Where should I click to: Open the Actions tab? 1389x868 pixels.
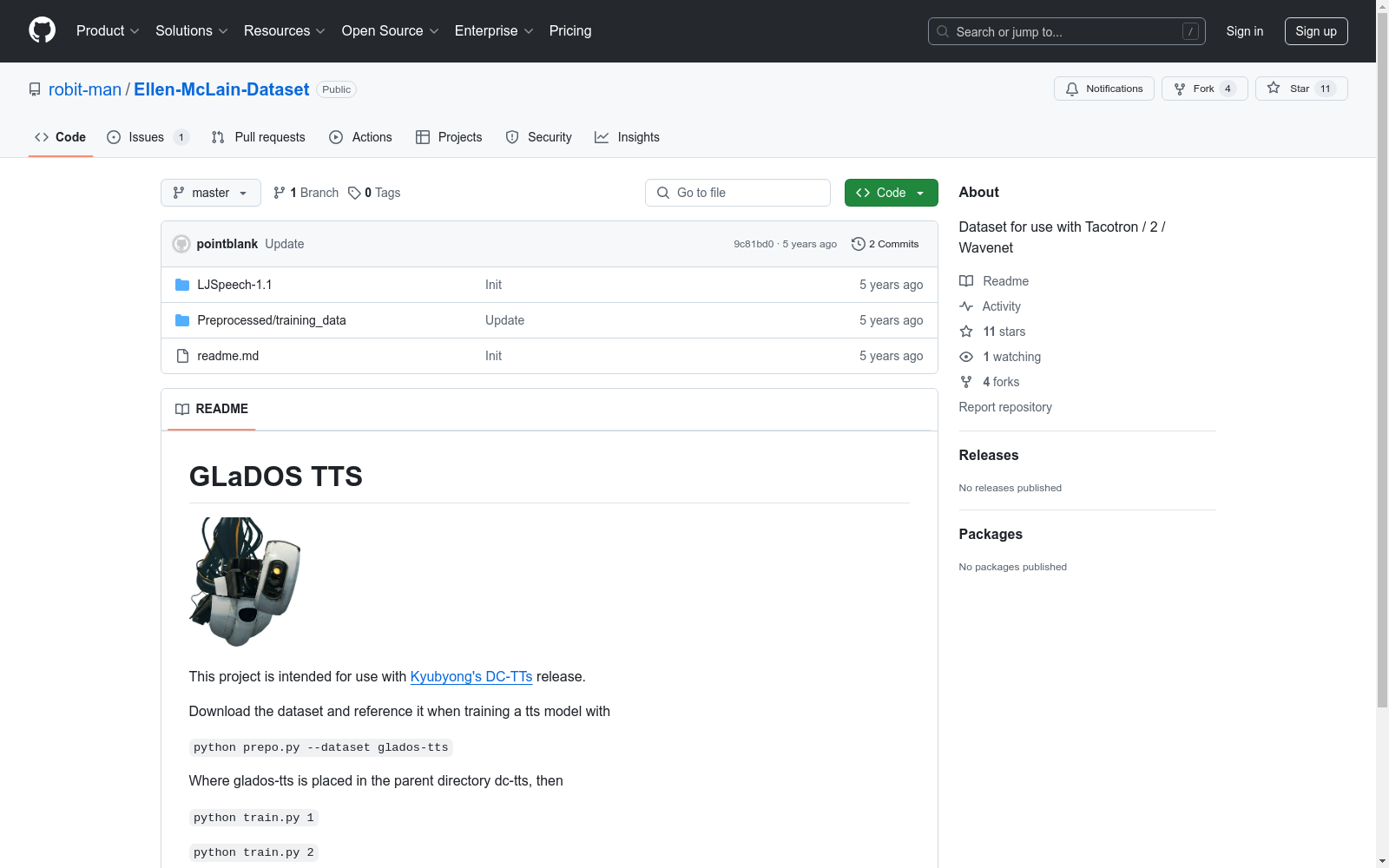pyautogui.click(x=360, y=137)
